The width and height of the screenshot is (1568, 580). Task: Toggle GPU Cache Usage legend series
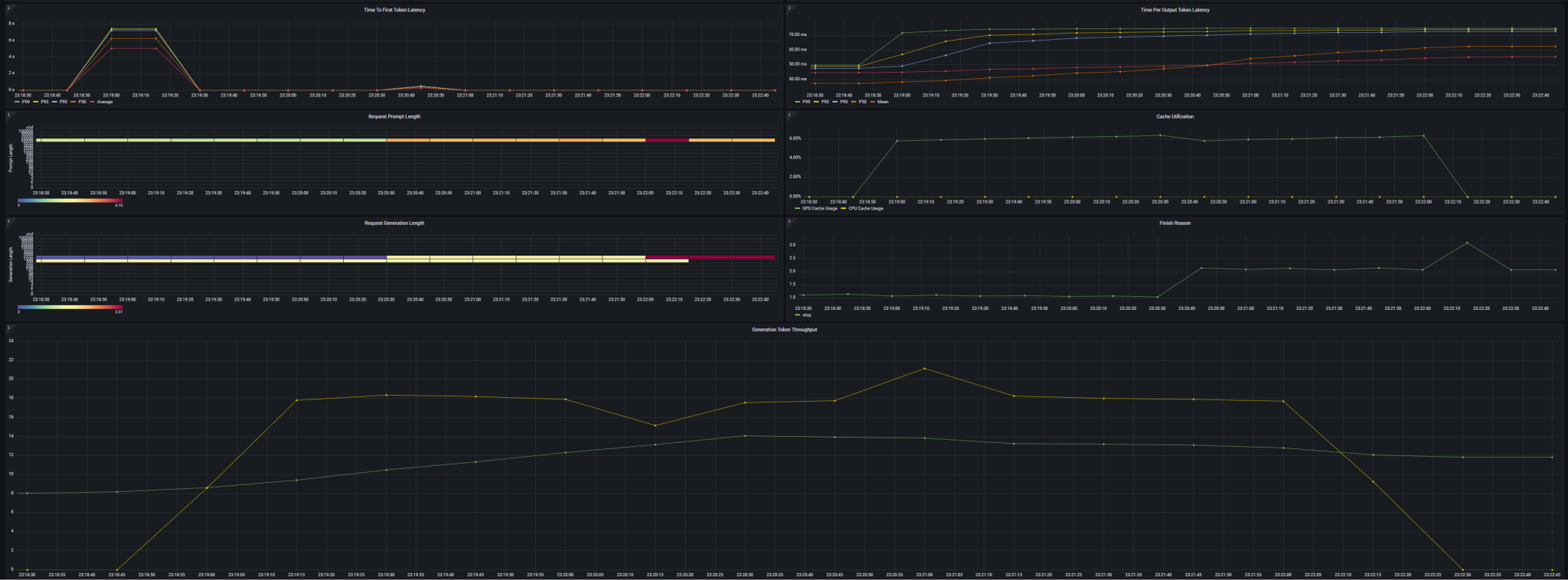[x=819, y=208]
